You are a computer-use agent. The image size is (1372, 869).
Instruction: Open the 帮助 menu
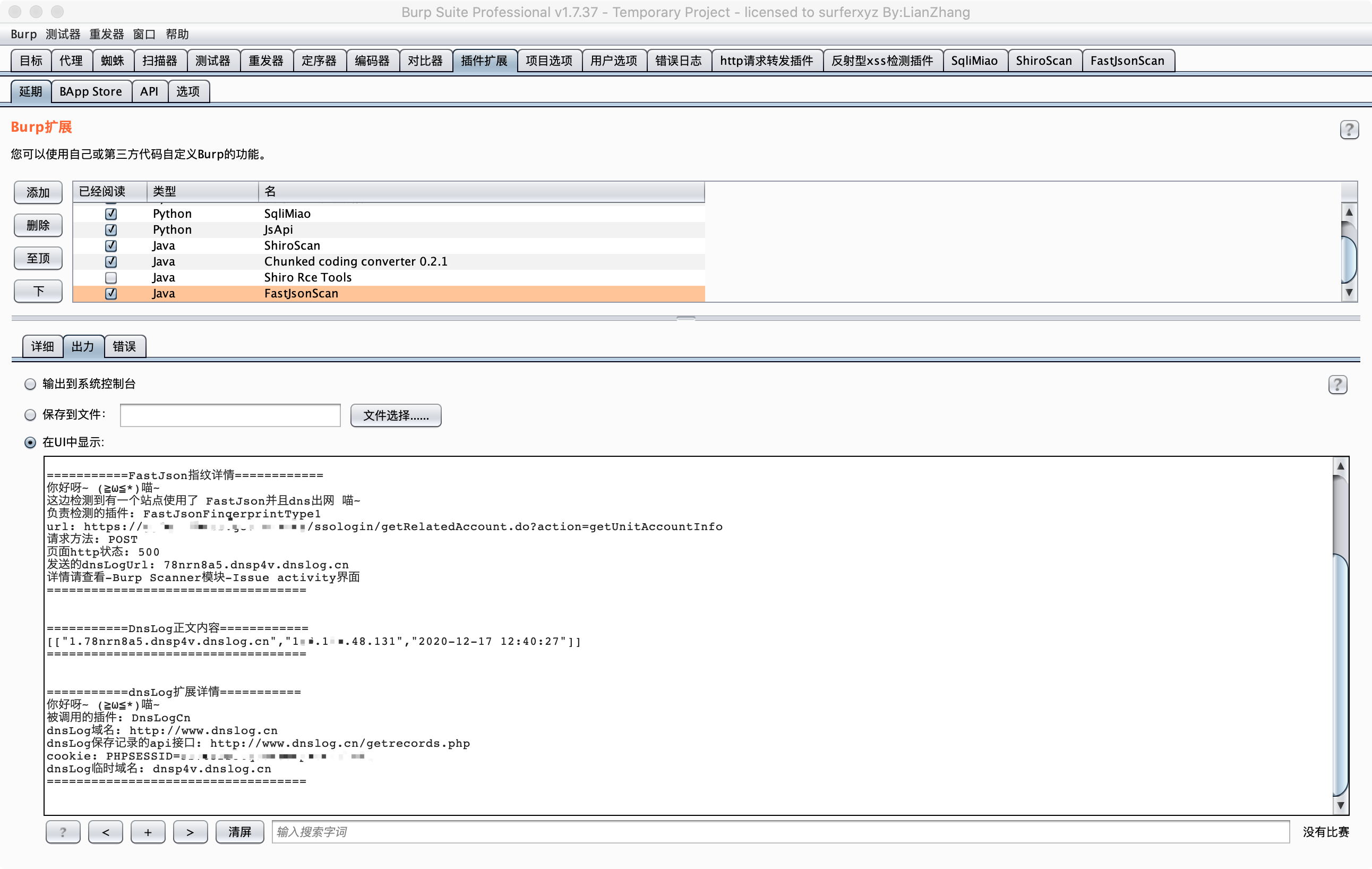177,34
